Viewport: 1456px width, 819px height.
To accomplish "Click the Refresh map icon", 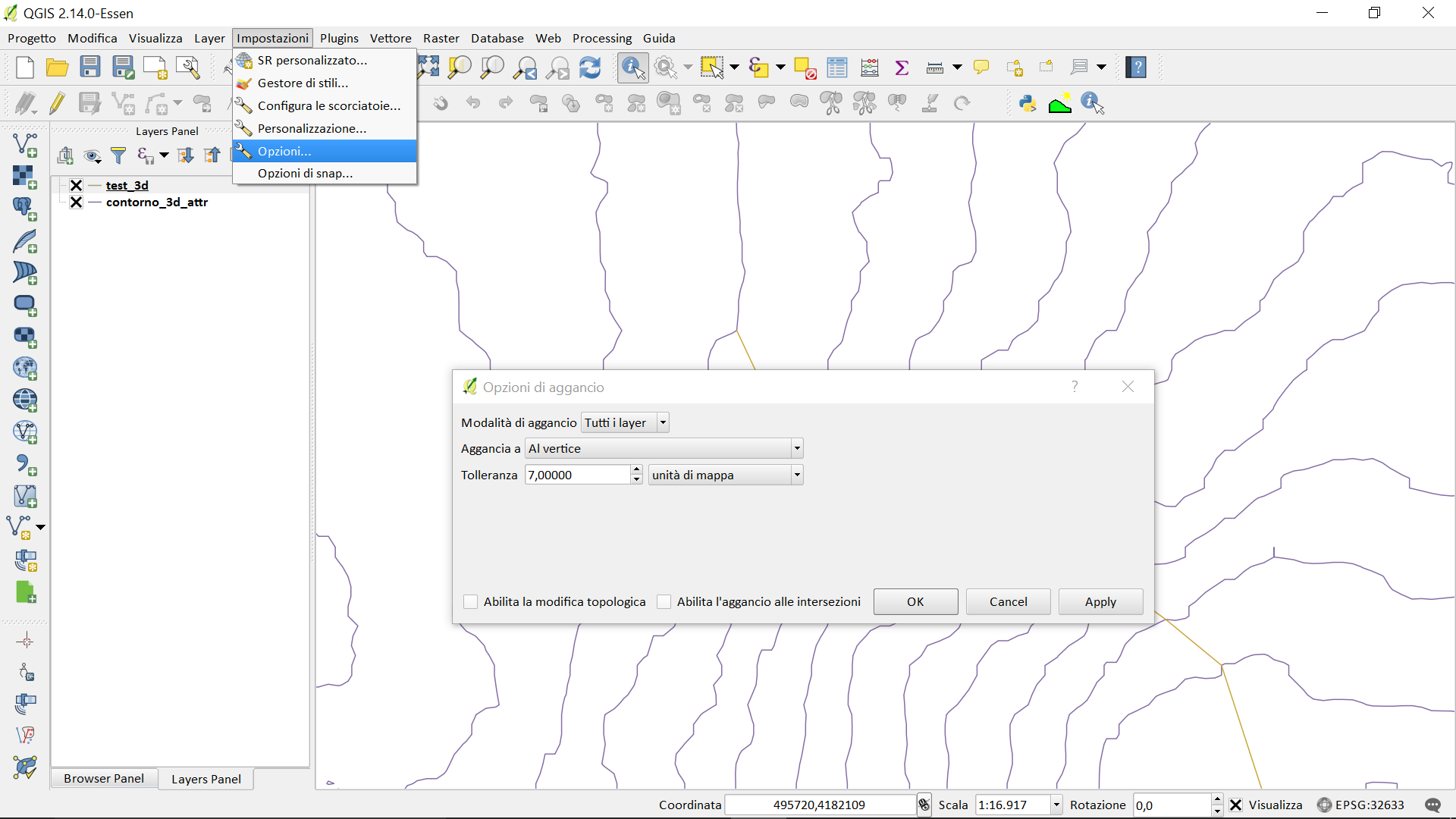I will [x=590, y=67].
